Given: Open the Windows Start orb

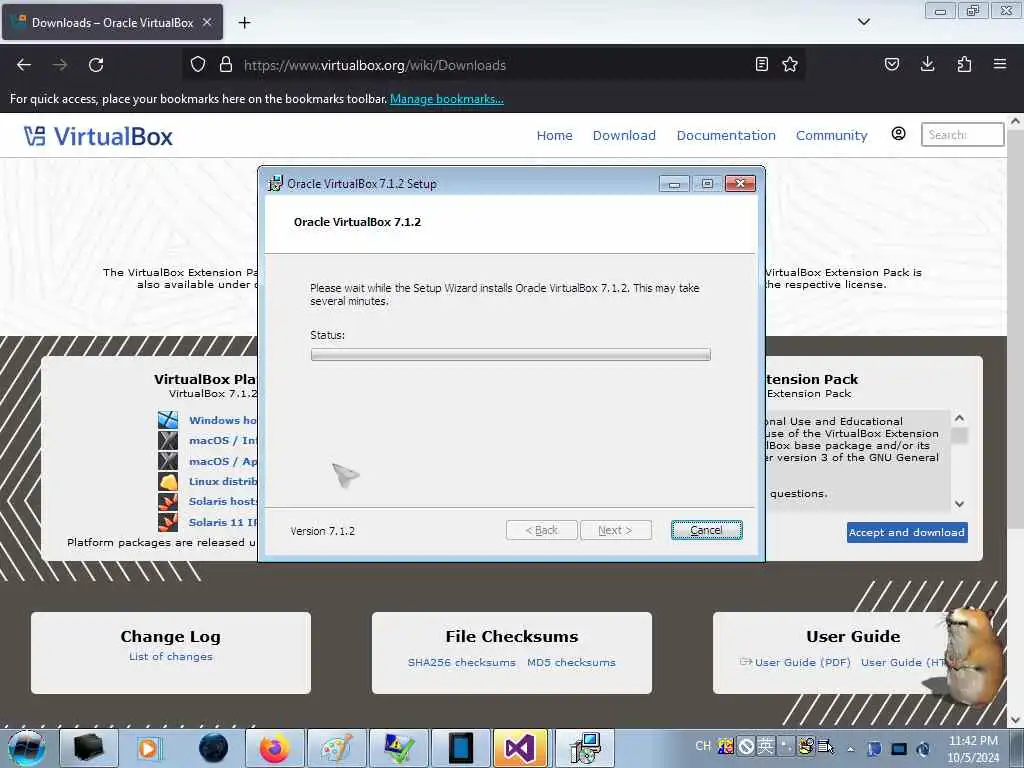Looking at the screenshot, I should tap(27, 748).
